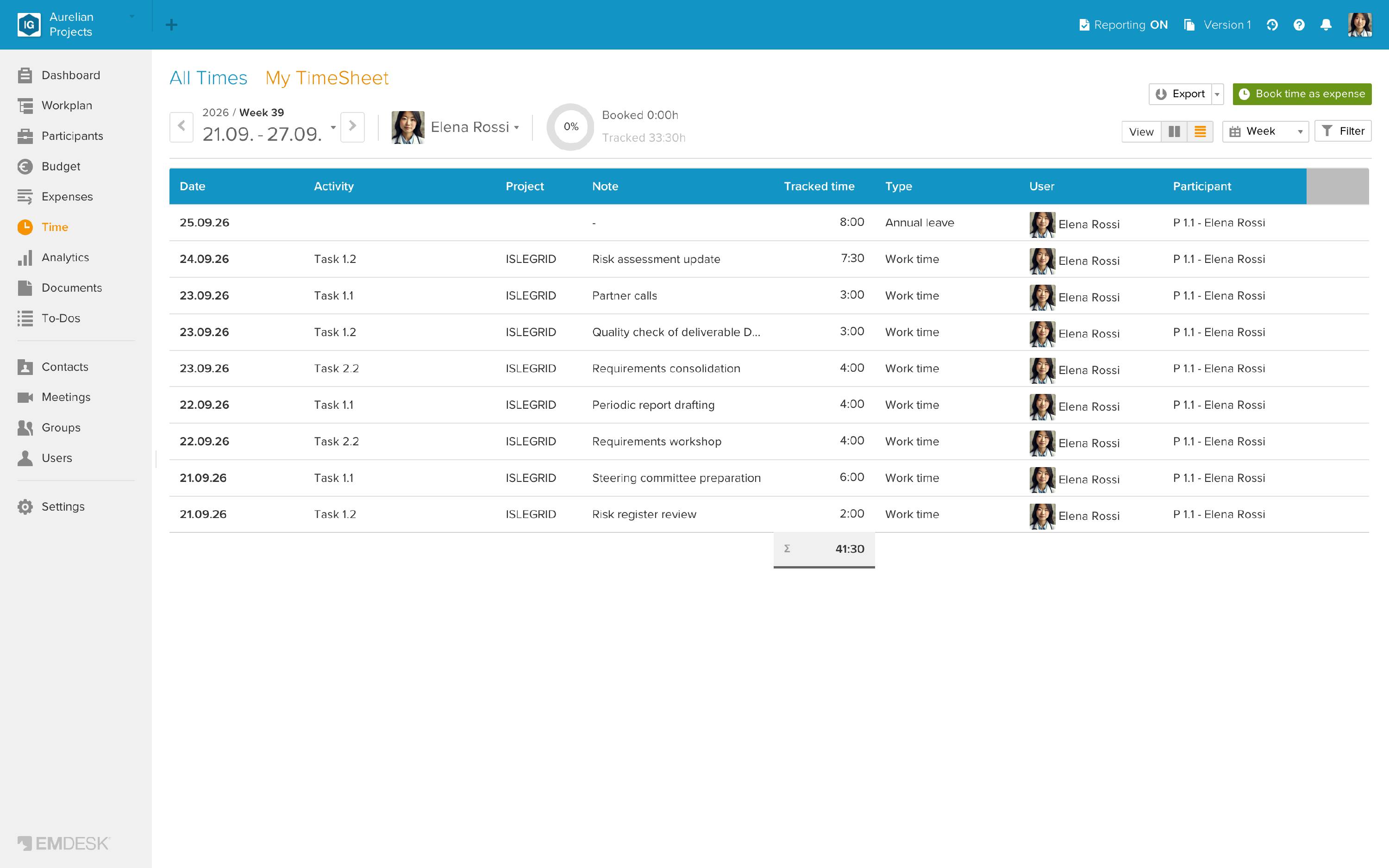
Task: Select the Annual leave entry type
Action: pyautogui.click(x=920, y=223)
